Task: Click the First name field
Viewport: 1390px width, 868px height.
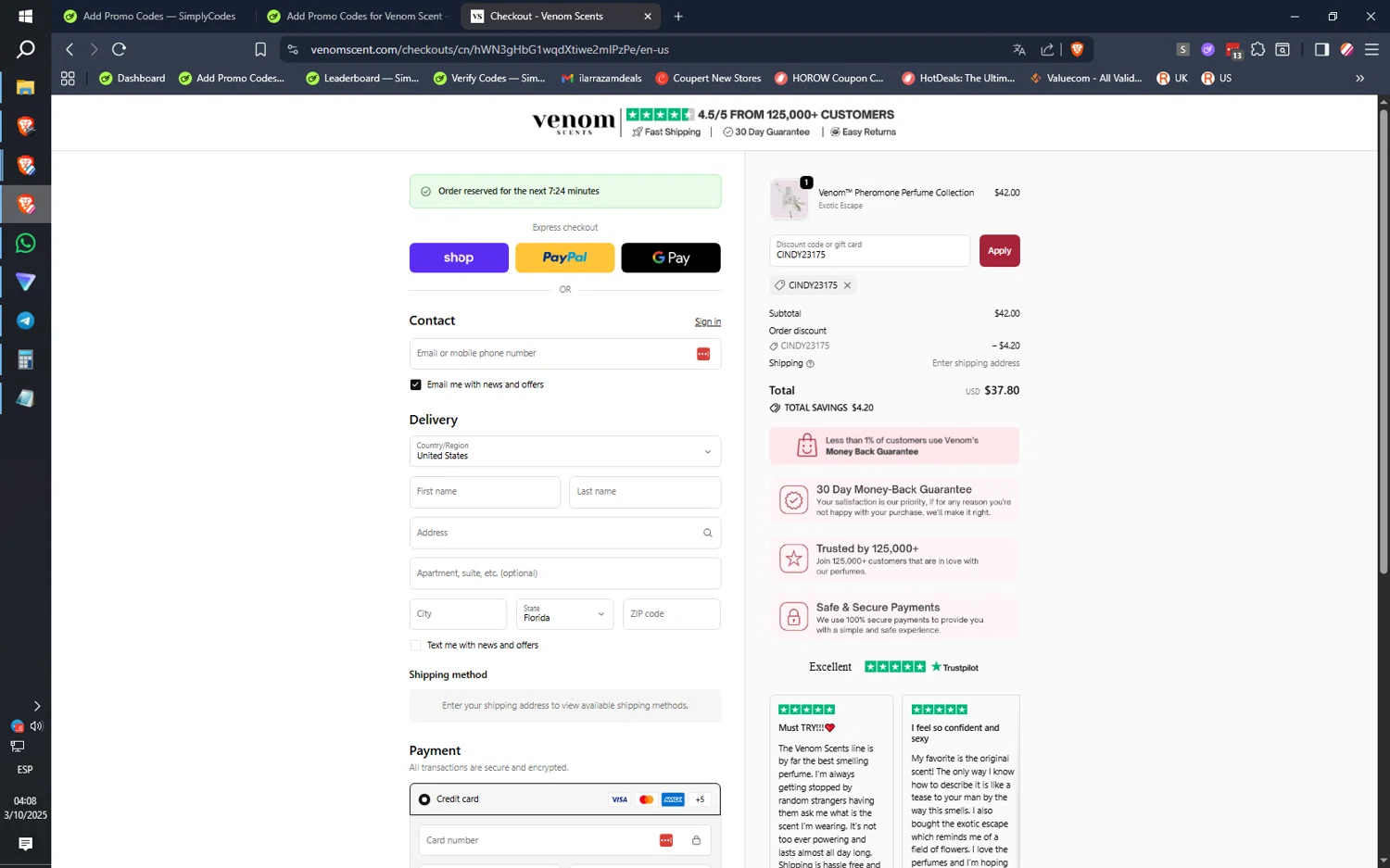Action: [485, 492]
